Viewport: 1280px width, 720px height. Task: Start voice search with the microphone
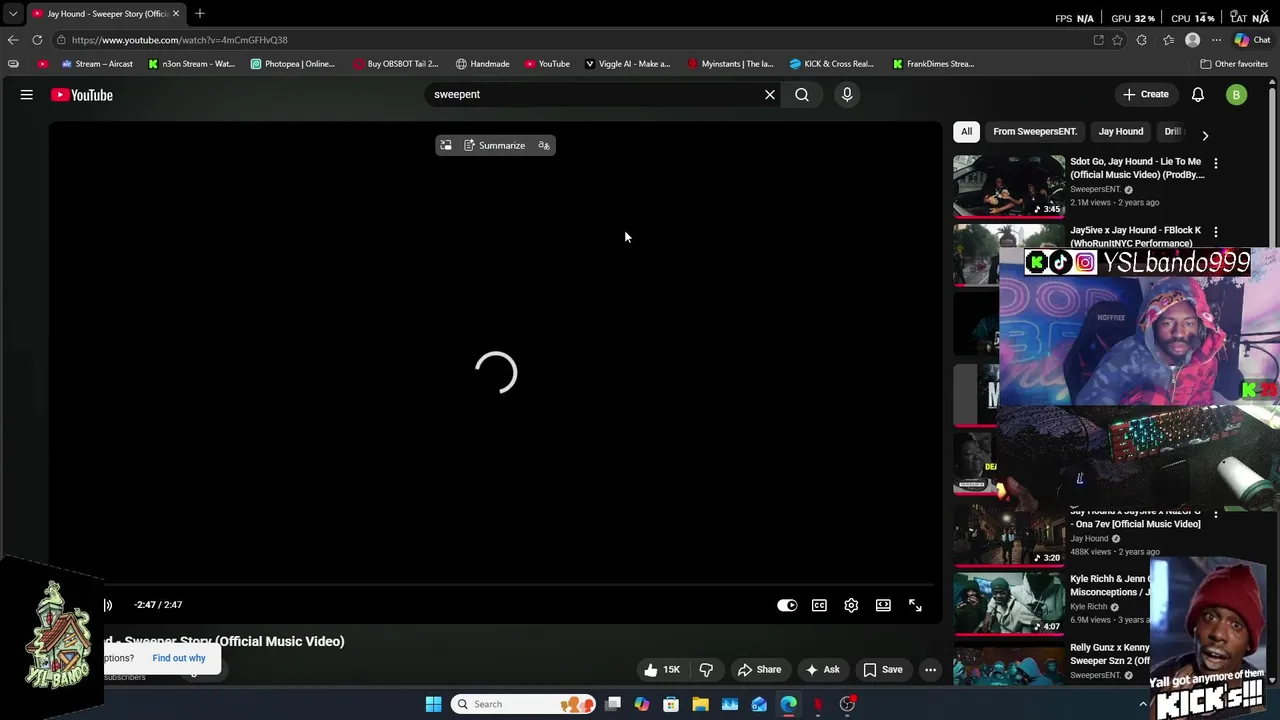847,94
